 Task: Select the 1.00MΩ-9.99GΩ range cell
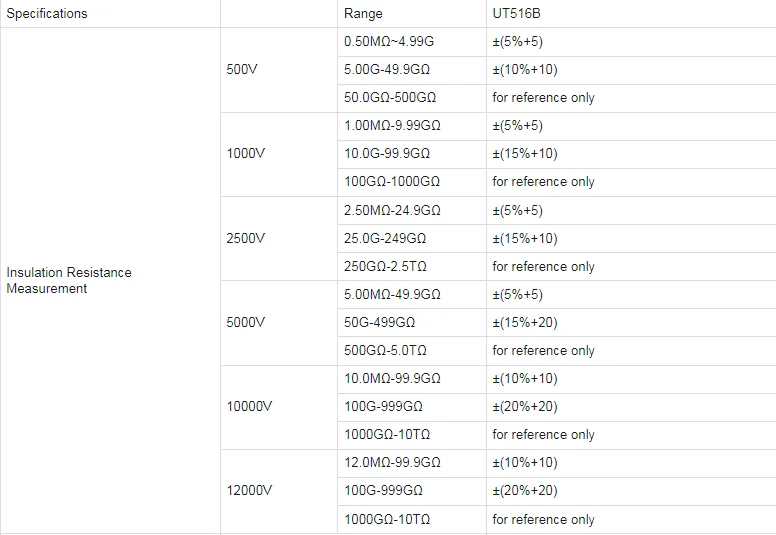pyautogui.click(x=391, y=126)
